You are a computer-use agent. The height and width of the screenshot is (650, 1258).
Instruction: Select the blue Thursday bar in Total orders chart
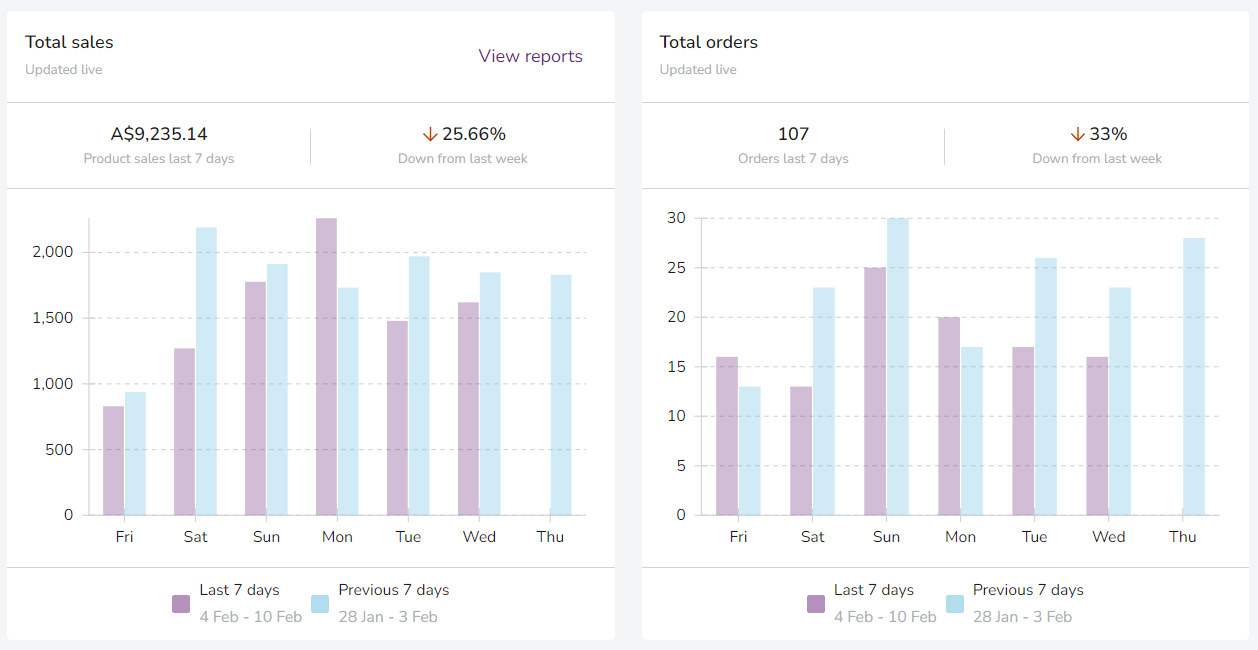click(1194, 376)
